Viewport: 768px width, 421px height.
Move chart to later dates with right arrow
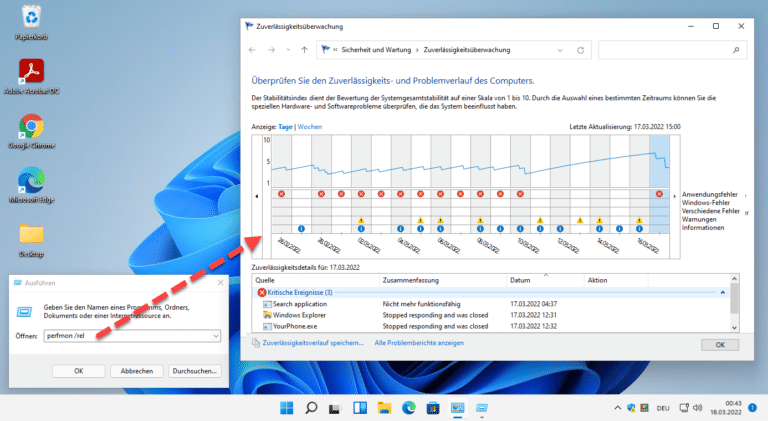(x=674, y=196)
